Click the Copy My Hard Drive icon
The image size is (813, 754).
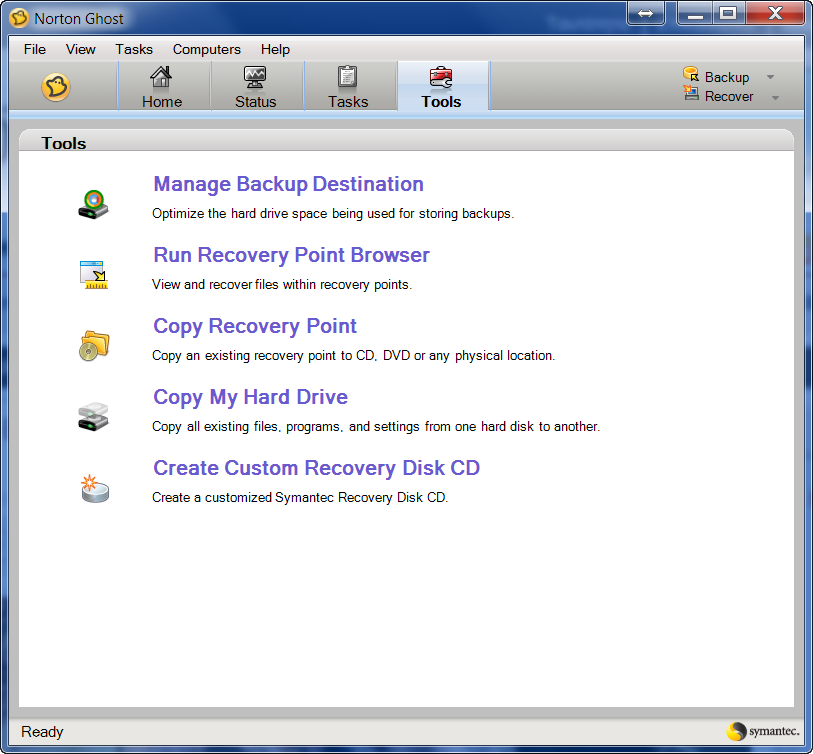(x=93, y=416)
